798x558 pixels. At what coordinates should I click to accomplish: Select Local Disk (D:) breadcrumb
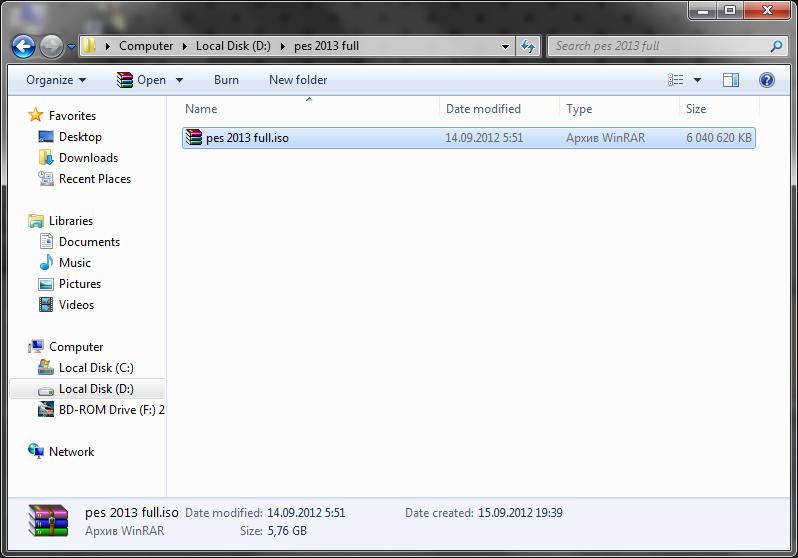(233, 46)
